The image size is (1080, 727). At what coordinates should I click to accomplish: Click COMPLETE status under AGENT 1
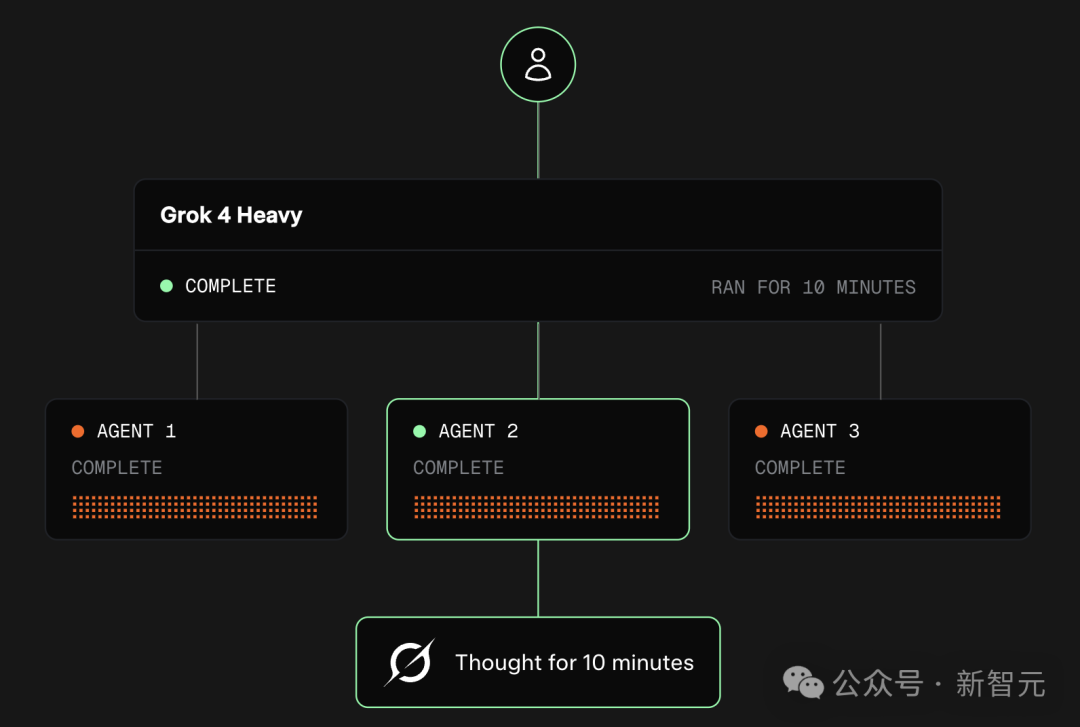click(x=117, y=468)
